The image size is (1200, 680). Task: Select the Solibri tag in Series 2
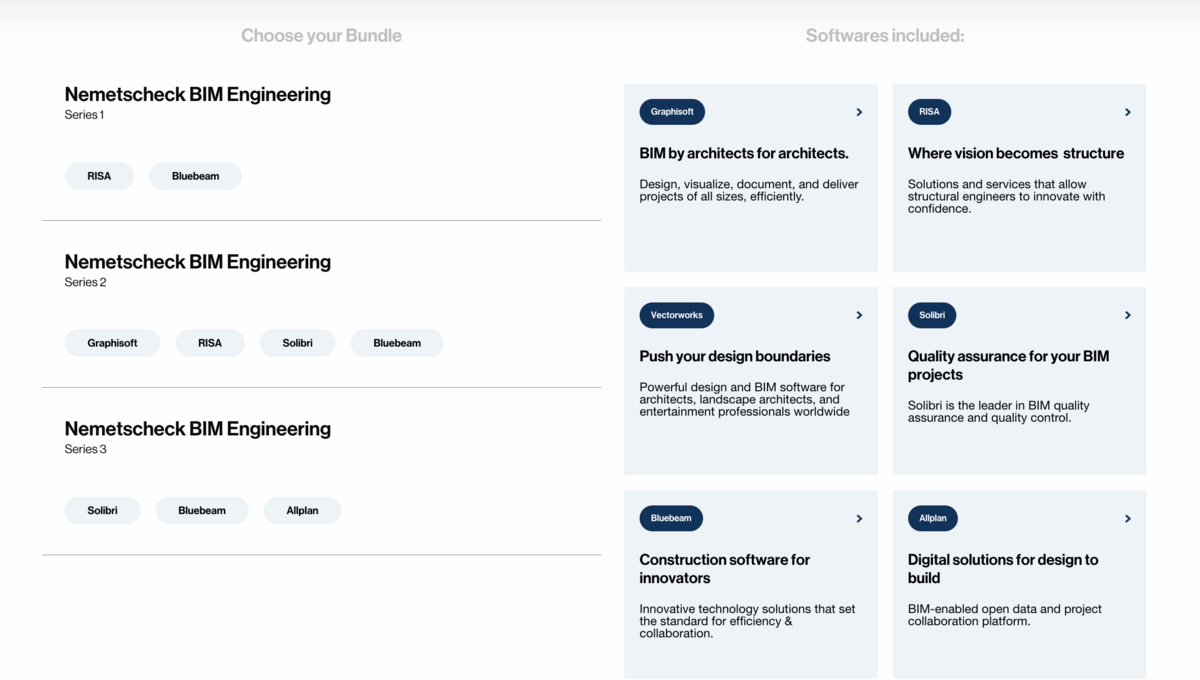coord(297,343)
